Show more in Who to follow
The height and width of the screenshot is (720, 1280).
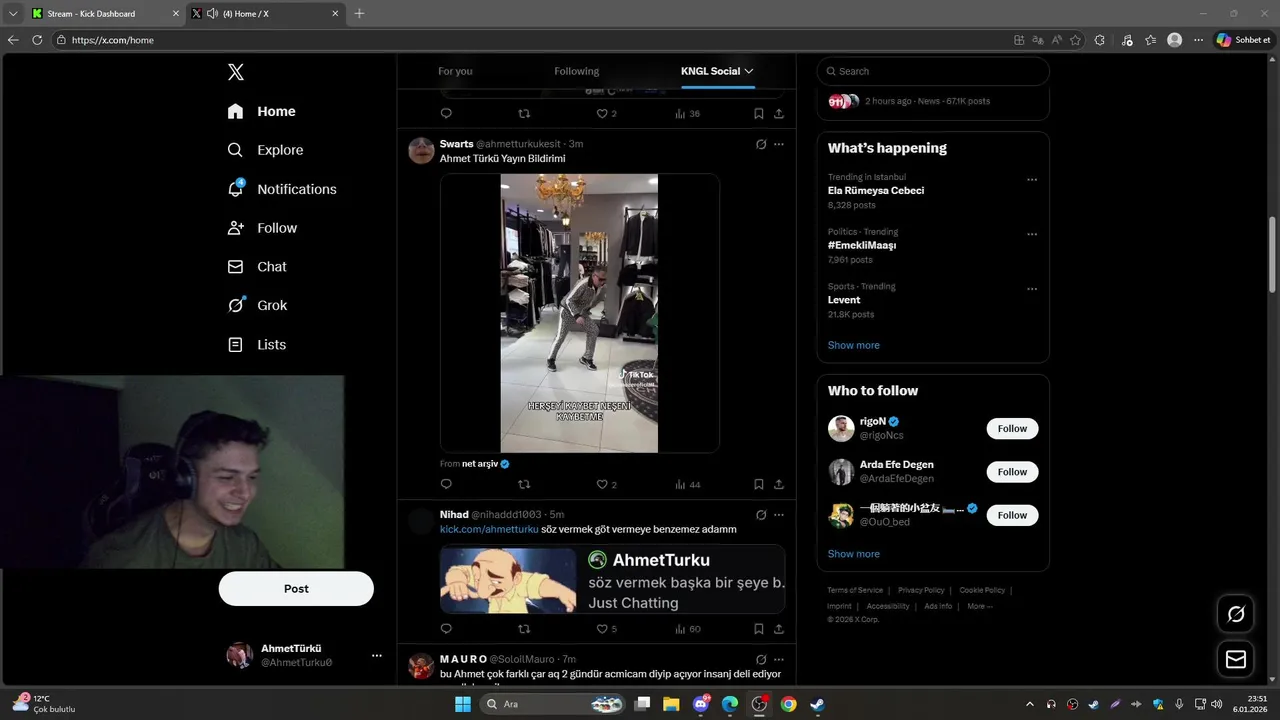click(x=853, y=554)
